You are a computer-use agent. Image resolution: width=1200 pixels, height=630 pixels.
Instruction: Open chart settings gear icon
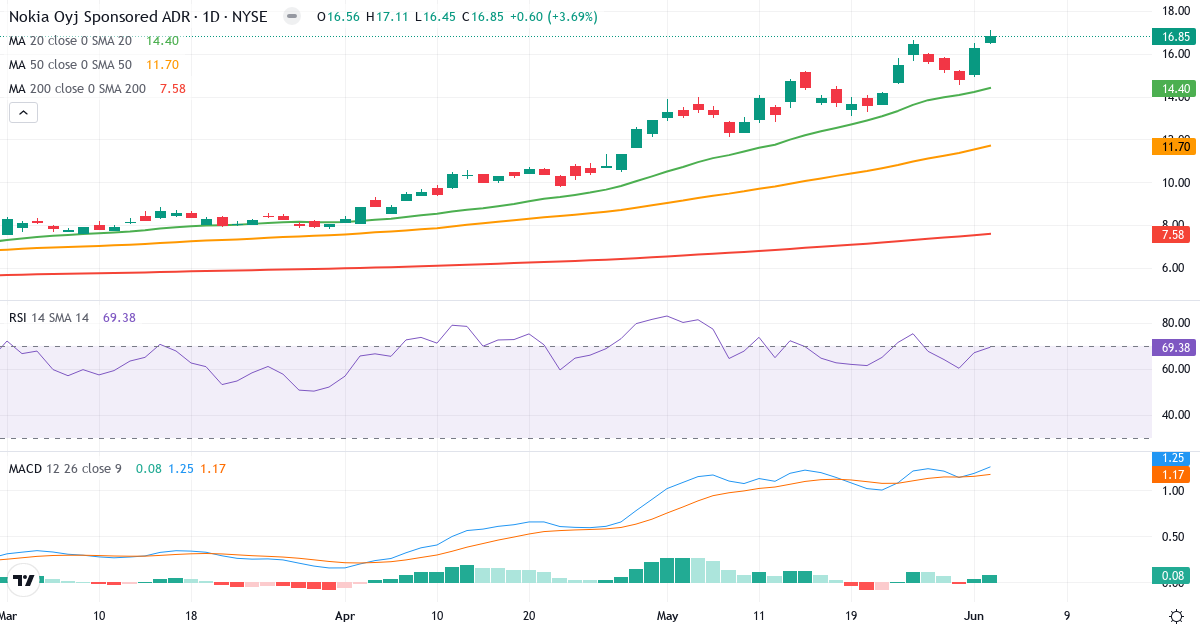tap(1176, 615)
